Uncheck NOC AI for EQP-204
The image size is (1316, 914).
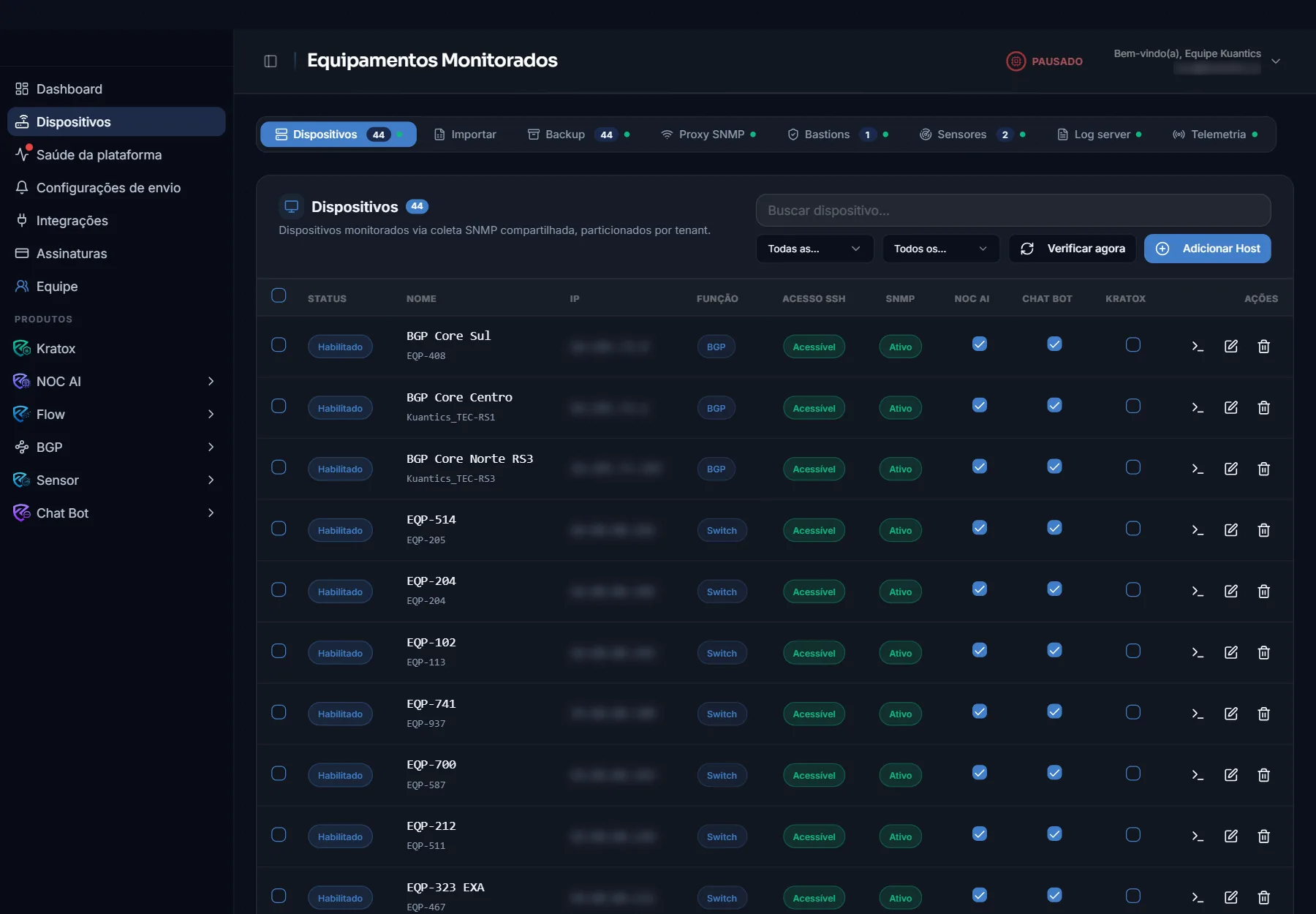click(x=980, y=589)
